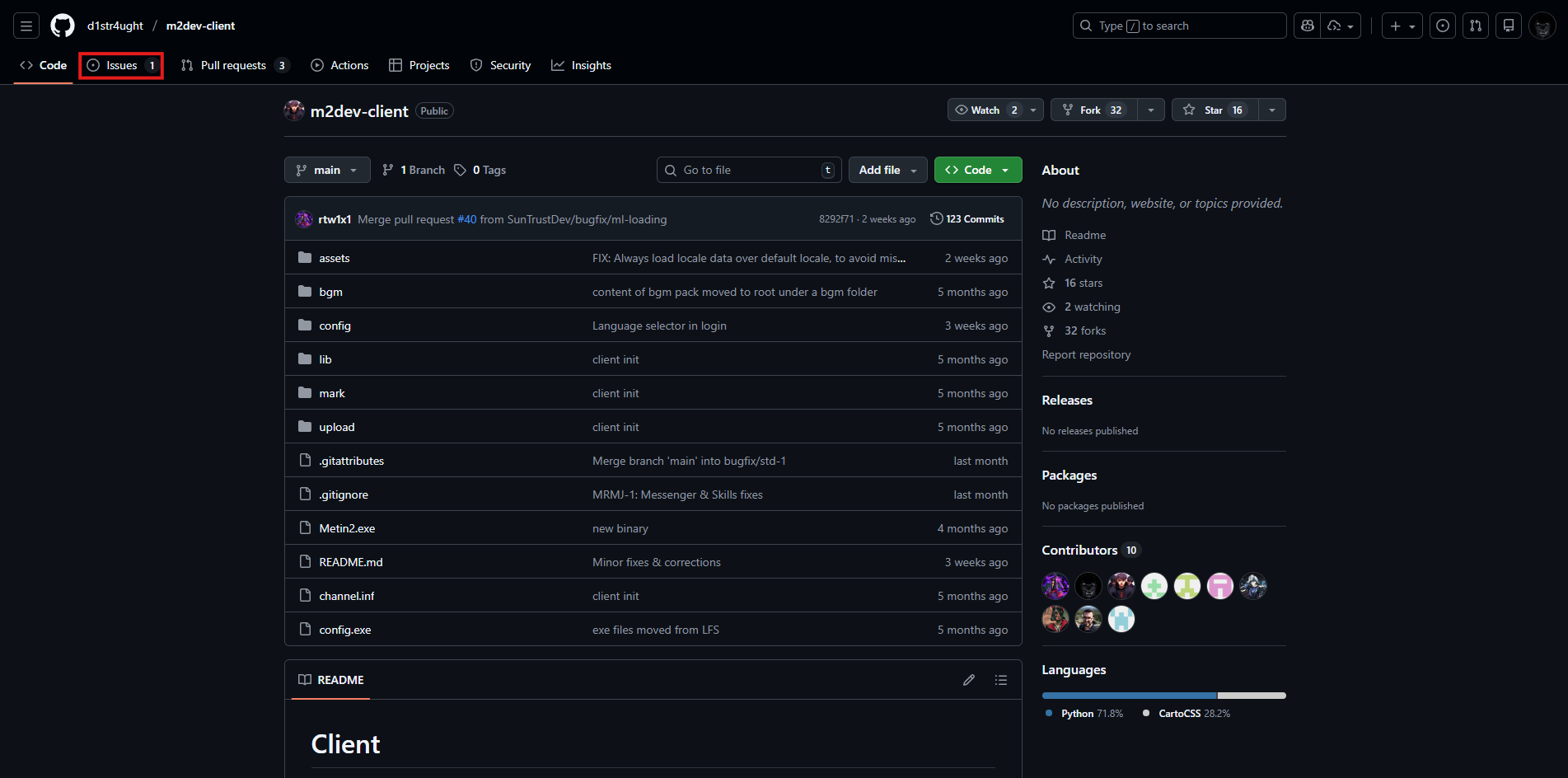Toggle Watch on this repository
The image size is (1568, 778).
point(986,110)
